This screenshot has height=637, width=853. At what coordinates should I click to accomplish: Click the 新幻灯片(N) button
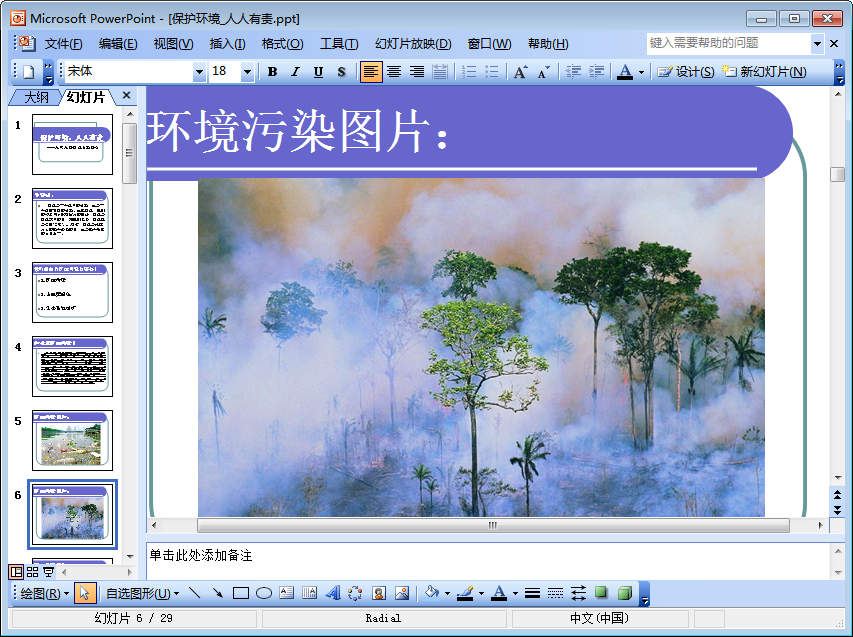coord(764,72)
